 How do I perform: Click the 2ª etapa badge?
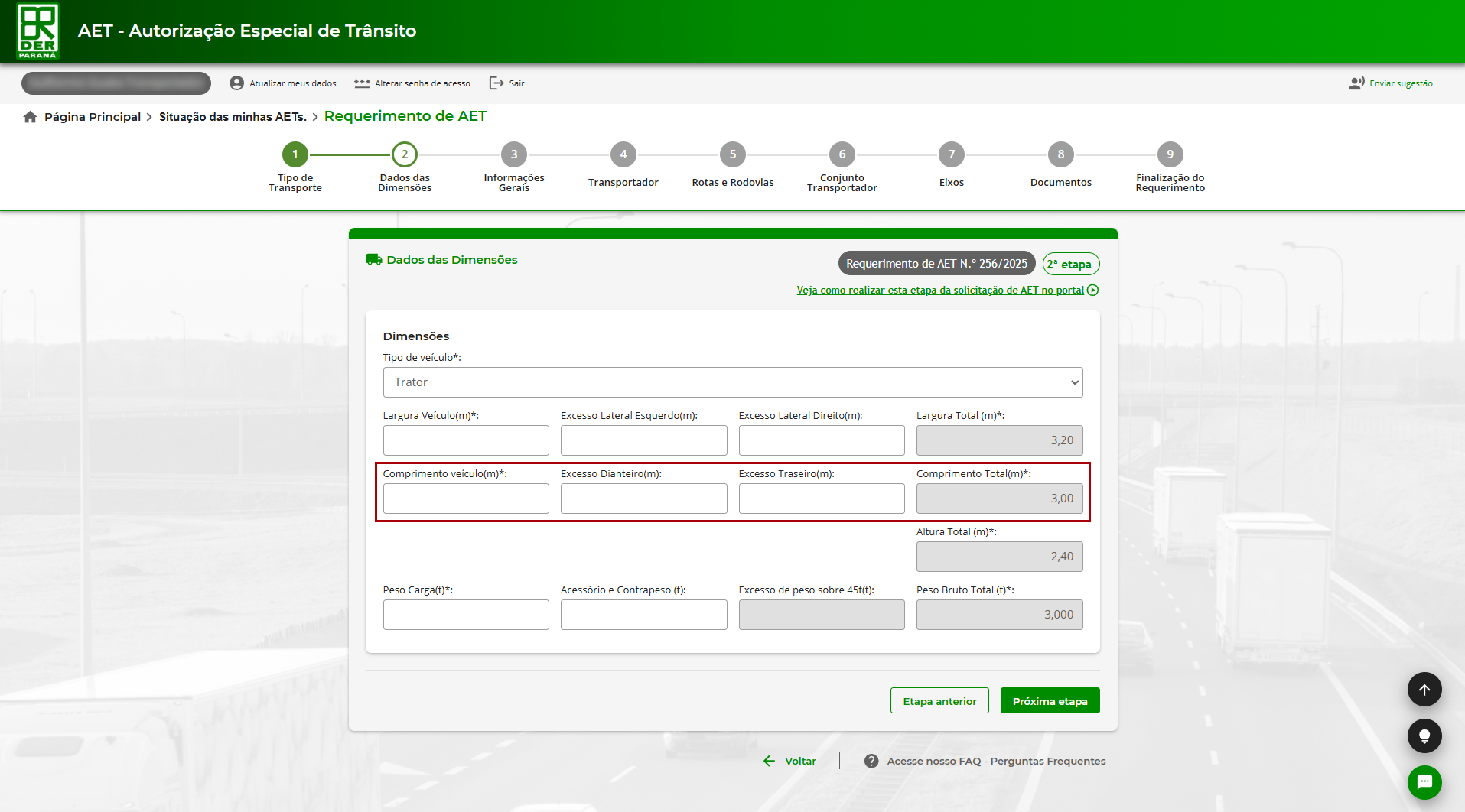tap(1071, 264)
